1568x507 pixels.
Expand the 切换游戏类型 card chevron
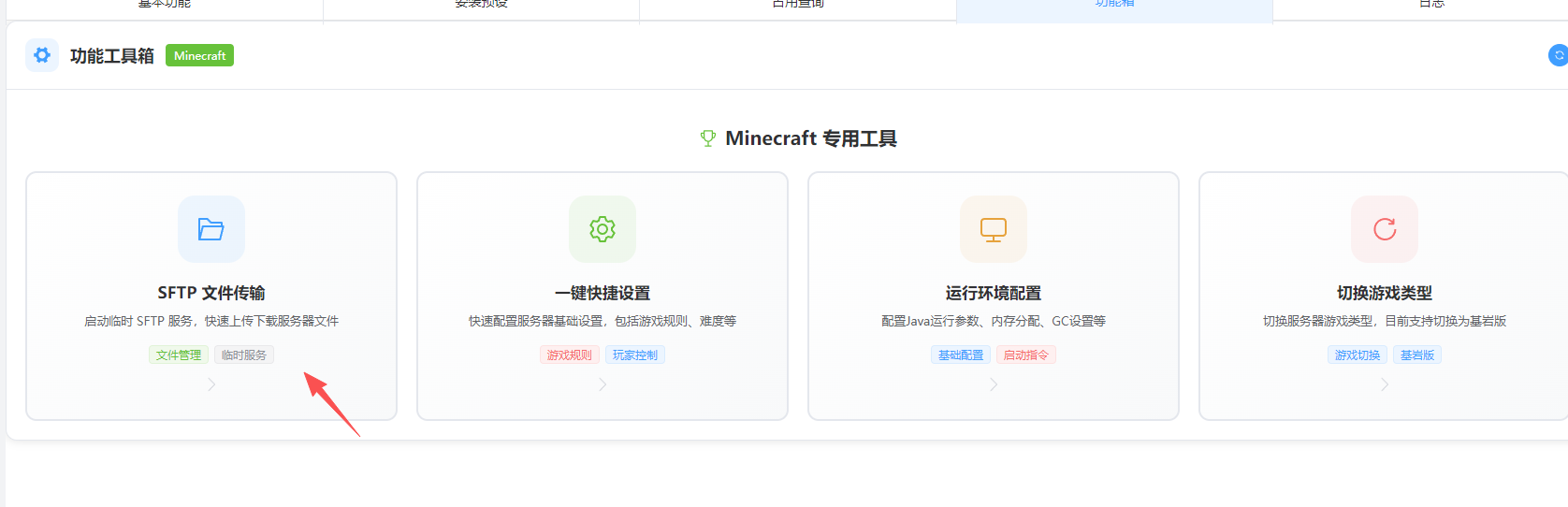(1385, 384)
